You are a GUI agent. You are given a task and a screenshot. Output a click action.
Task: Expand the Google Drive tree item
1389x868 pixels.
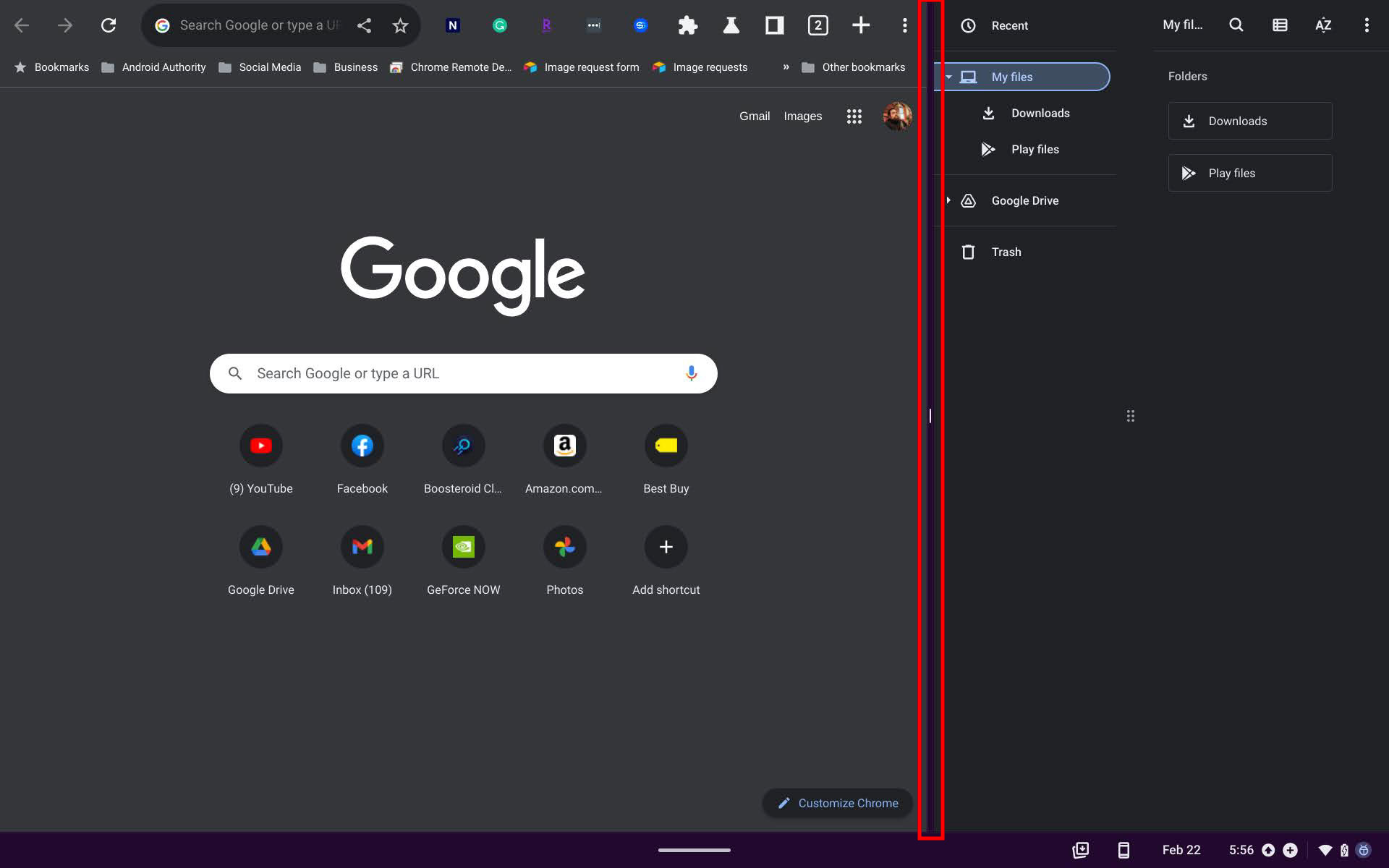click(948, 200)
